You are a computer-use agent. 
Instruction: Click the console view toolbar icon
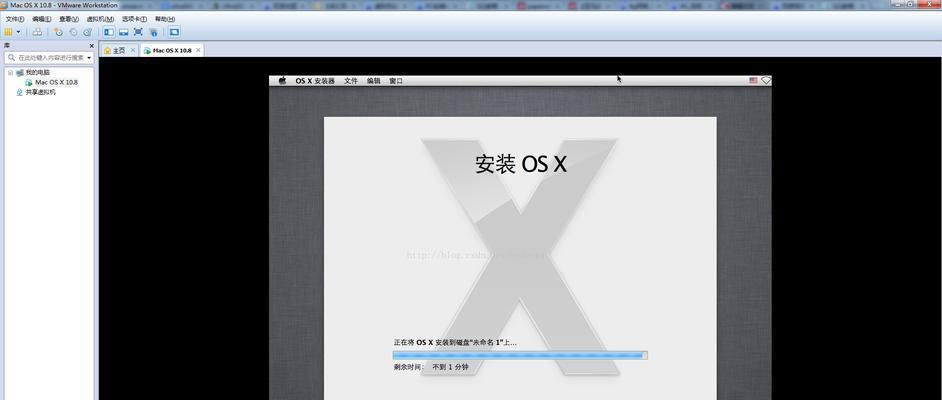pos(174,32)
